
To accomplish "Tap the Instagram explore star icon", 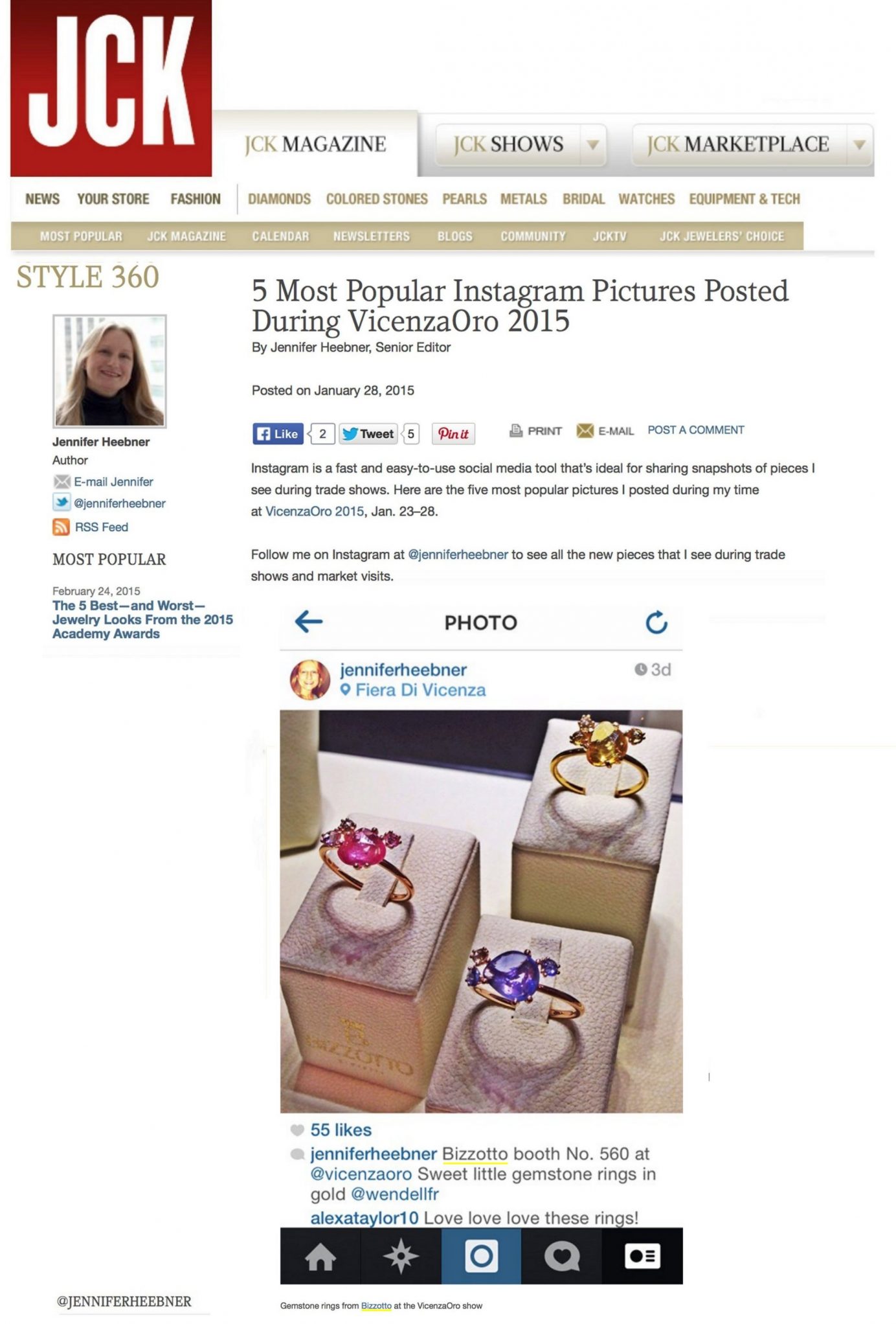I will (401, 1256).
